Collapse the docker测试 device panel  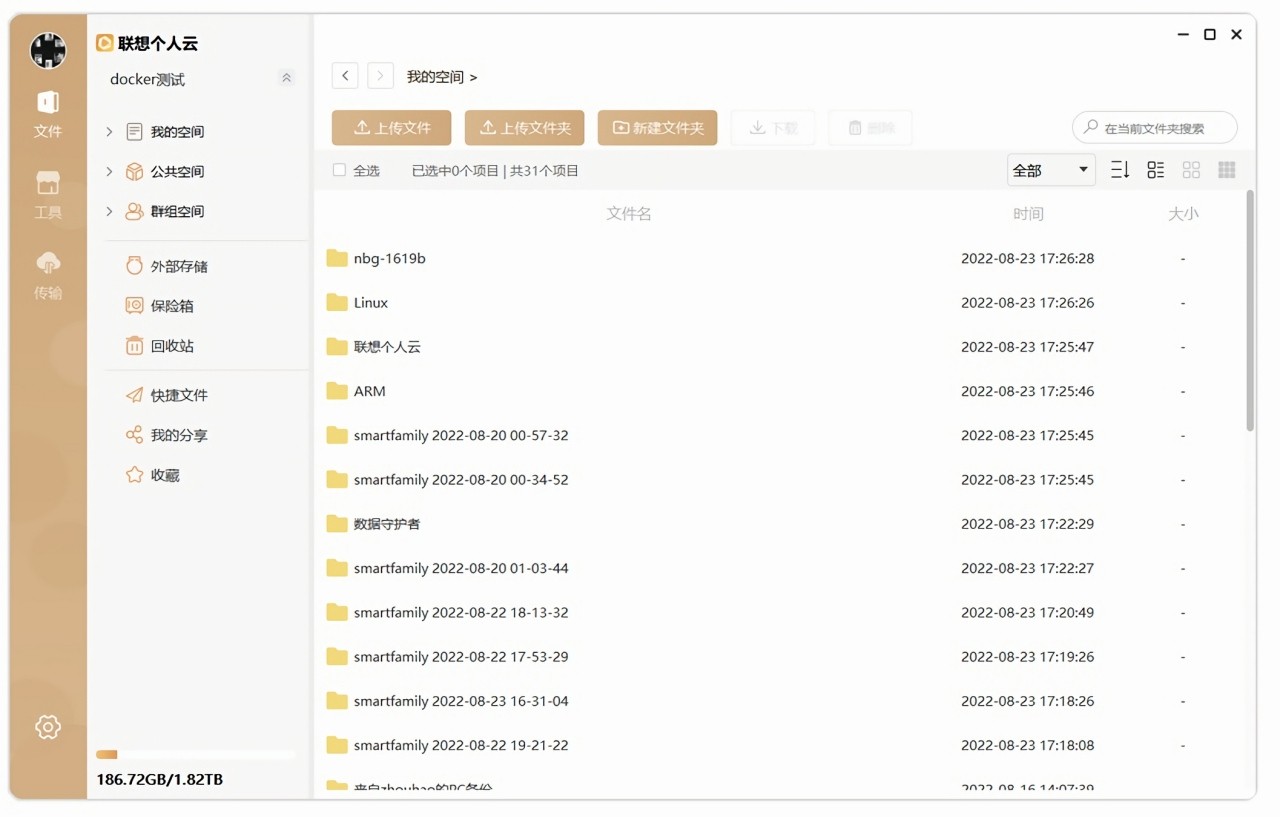pyautogui.click(x=287, y=78)
